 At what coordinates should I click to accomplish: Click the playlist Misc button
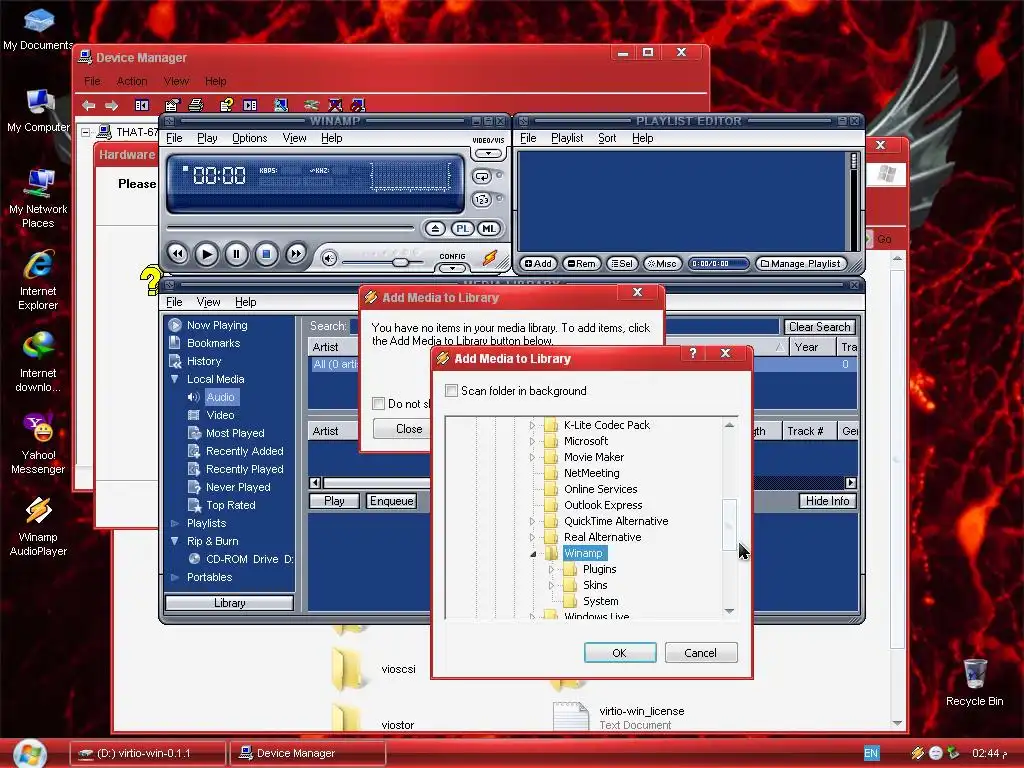[662, 263]
